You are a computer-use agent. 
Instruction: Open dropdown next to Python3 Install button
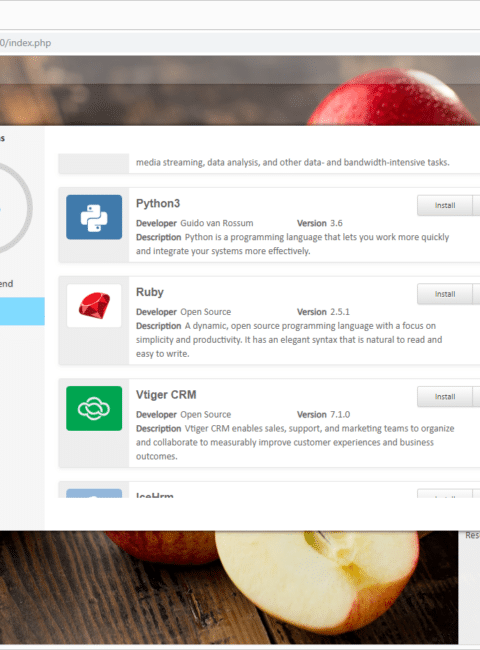click(476, 206)
